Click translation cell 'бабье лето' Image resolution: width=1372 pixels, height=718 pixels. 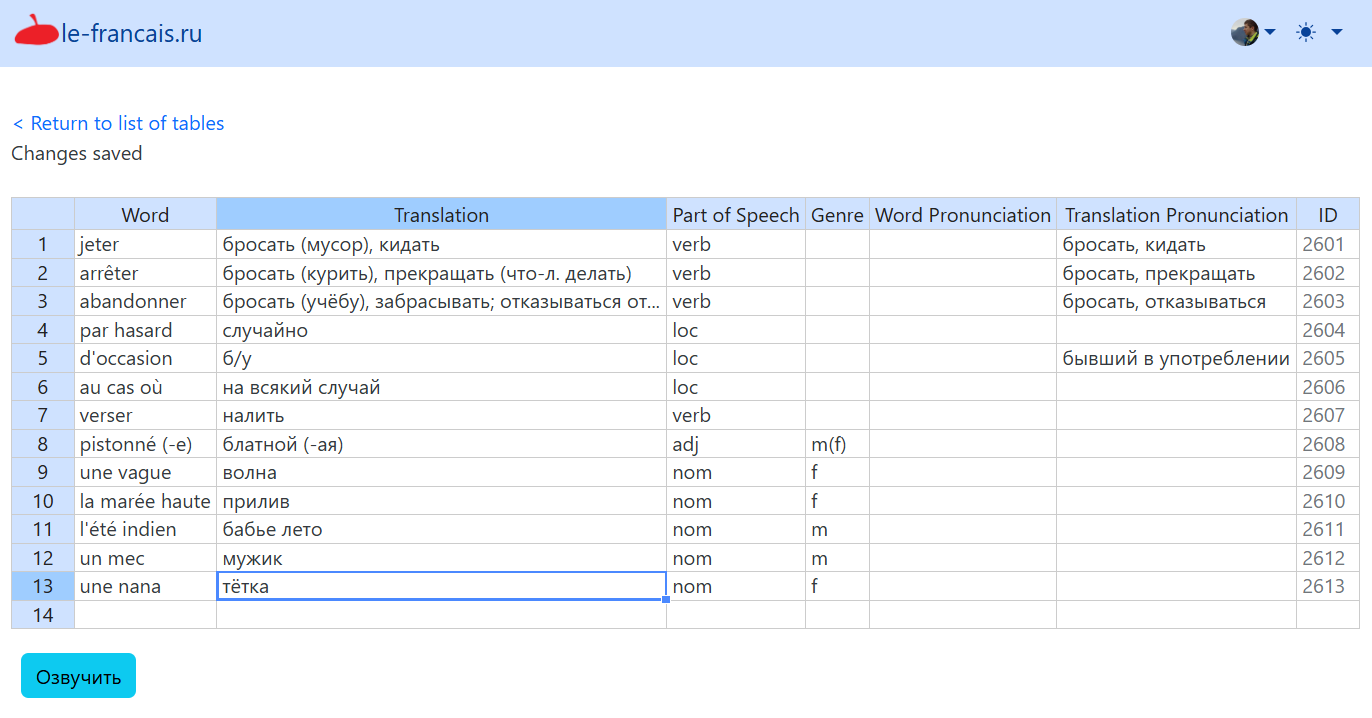click(441, 530)
